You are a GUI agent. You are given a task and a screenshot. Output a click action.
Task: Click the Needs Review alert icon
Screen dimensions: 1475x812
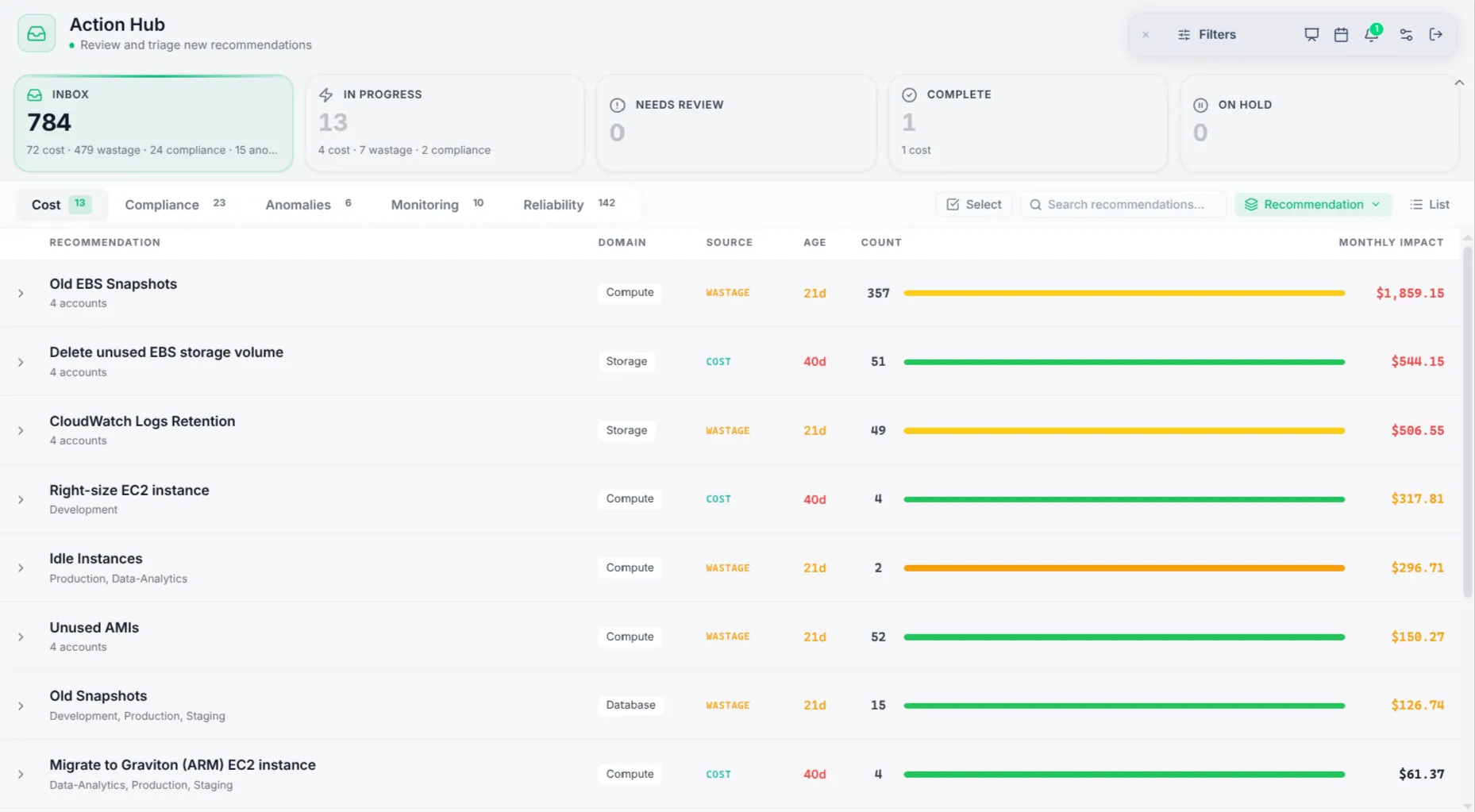click(617, 105)
